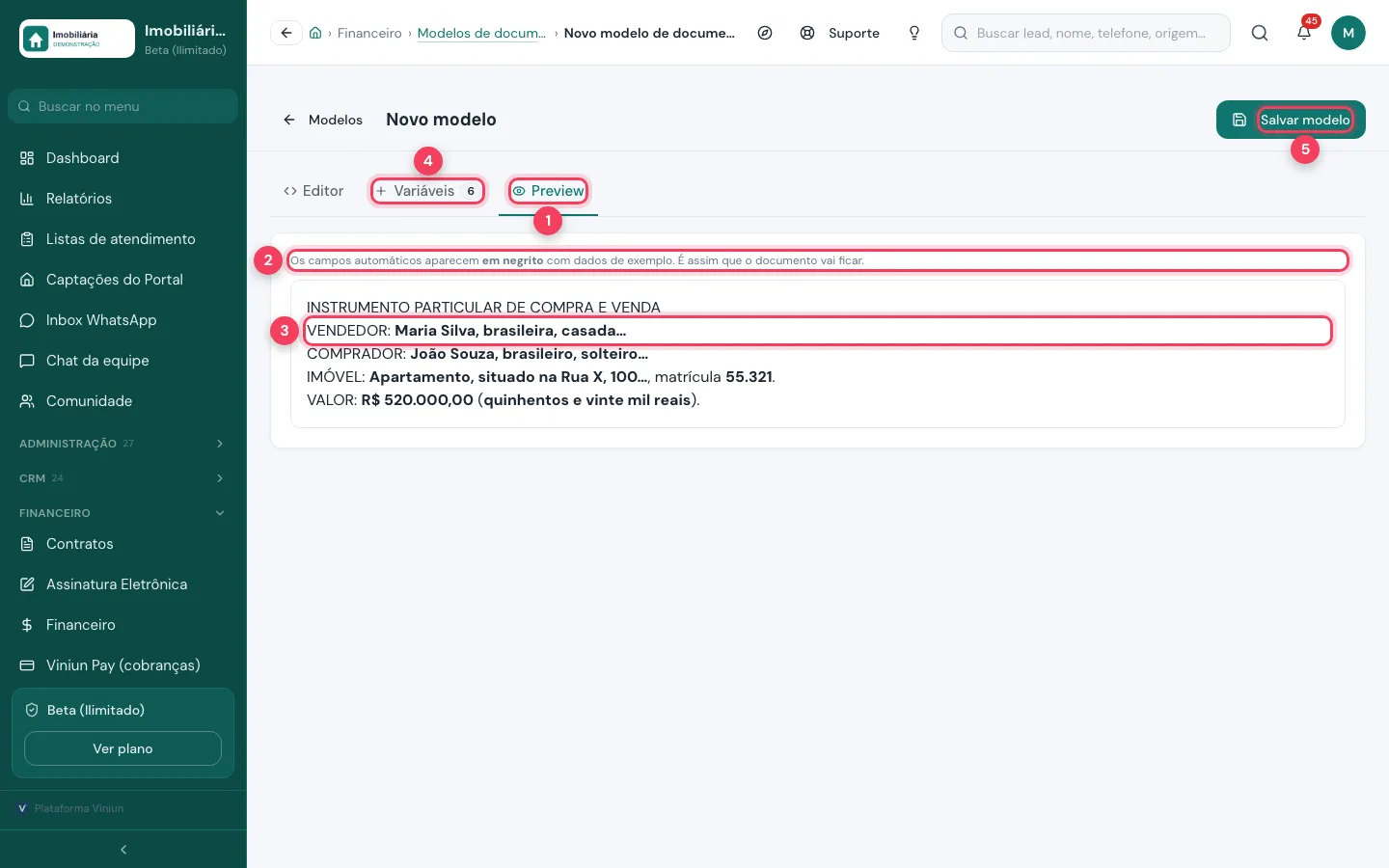The height and width of the screenshot is (868, 1389).
Task: Click Plataforma Viniun footer link
Action: point(71,808)
